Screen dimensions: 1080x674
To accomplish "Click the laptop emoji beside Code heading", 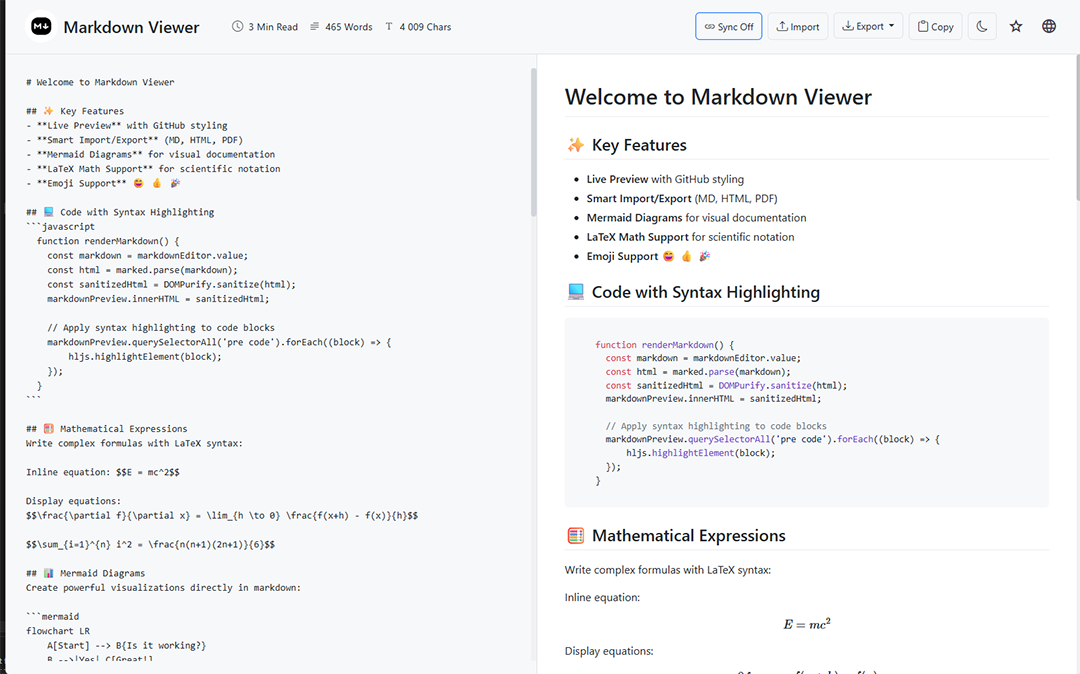I will click(x=575, y=292).
